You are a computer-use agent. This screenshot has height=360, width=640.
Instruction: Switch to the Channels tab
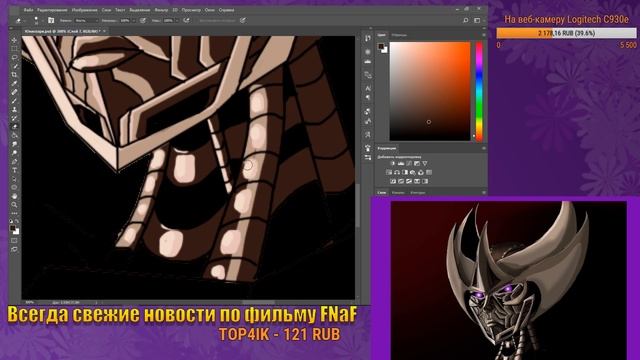point(398,192)
